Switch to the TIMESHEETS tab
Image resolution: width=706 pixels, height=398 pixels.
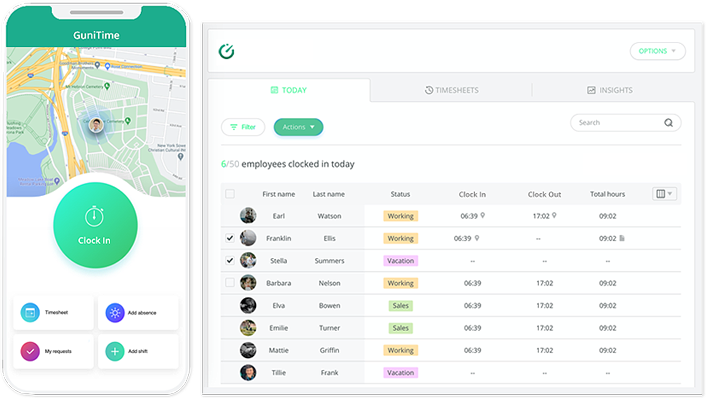(452, 90)
